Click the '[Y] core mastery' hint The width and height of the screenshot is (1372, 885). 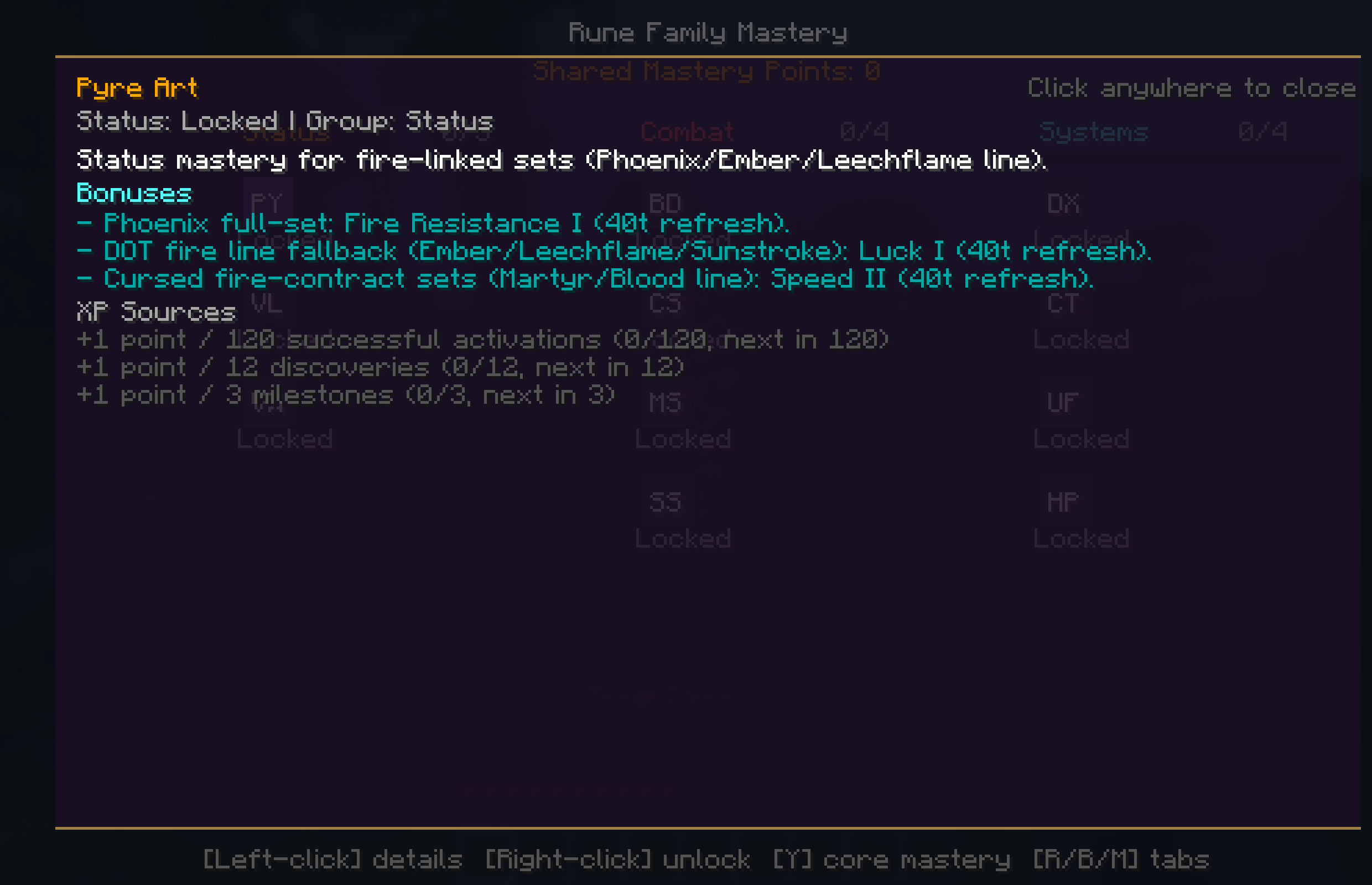point(891,859)
